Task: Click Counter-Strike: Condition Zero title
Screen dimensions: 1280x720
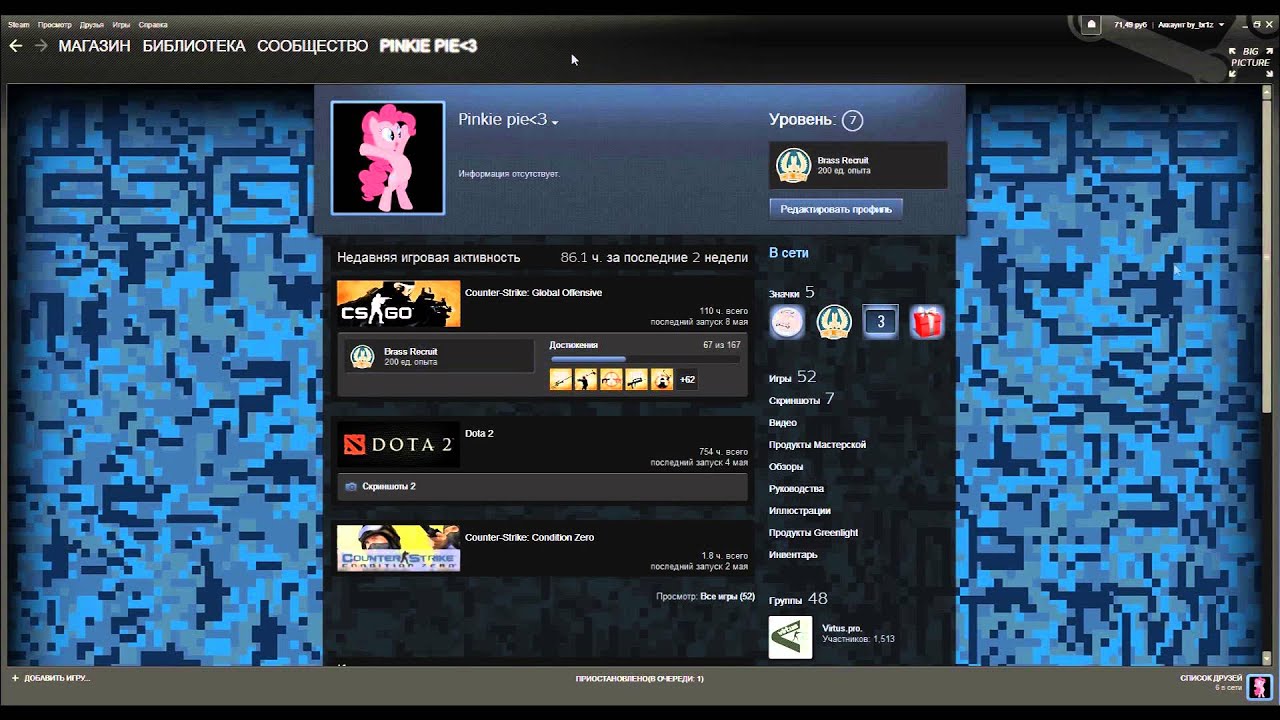Action: 529,538
